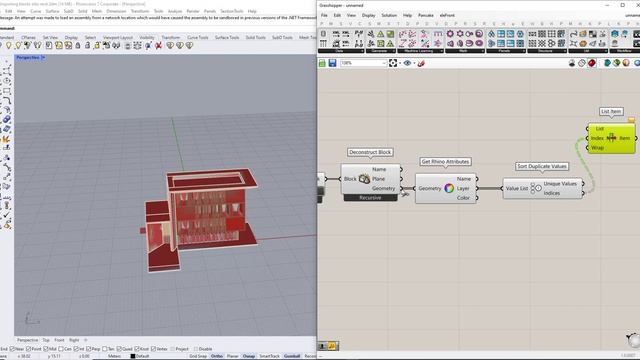
Task: Toggle SmartTrack in Rhino status bar
Action: [x=269, y=356]
